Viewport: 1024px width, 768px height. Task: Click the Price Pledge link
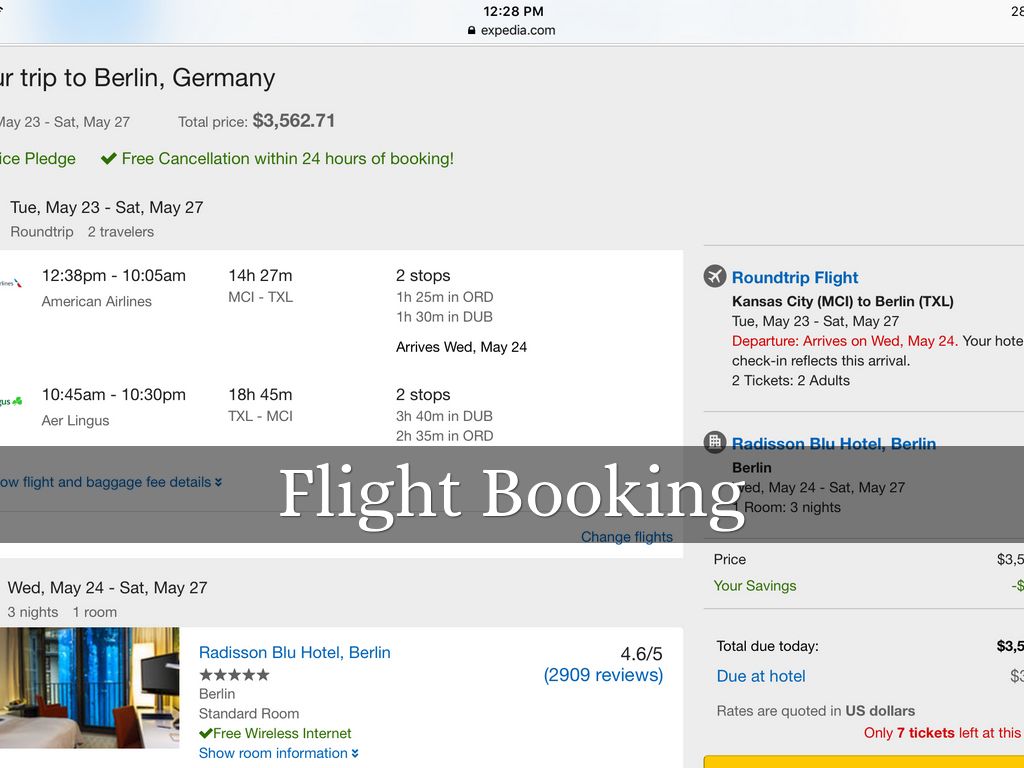[38, 158]
